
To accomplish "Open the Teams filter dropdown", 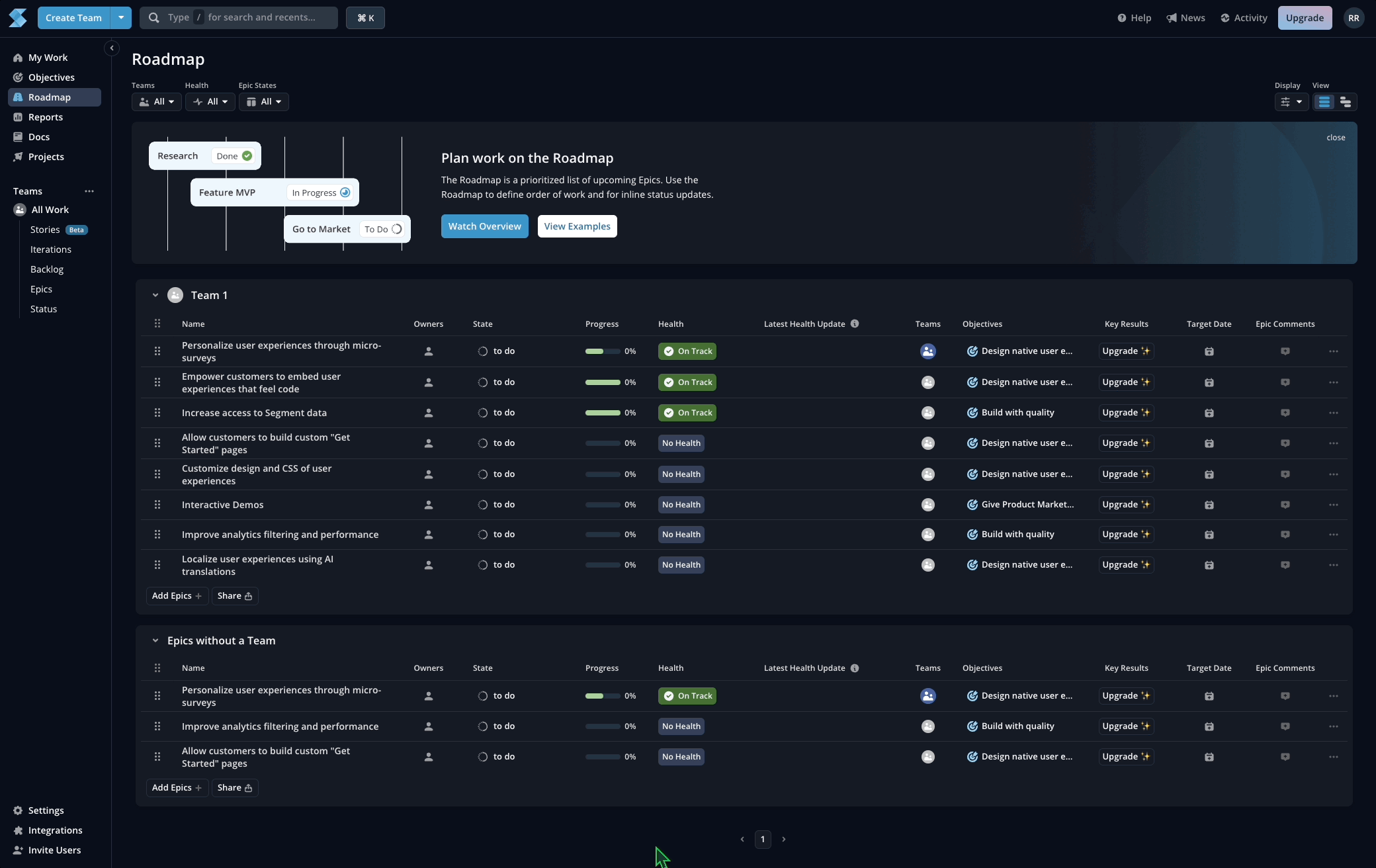I will click(x=157, y=102).
